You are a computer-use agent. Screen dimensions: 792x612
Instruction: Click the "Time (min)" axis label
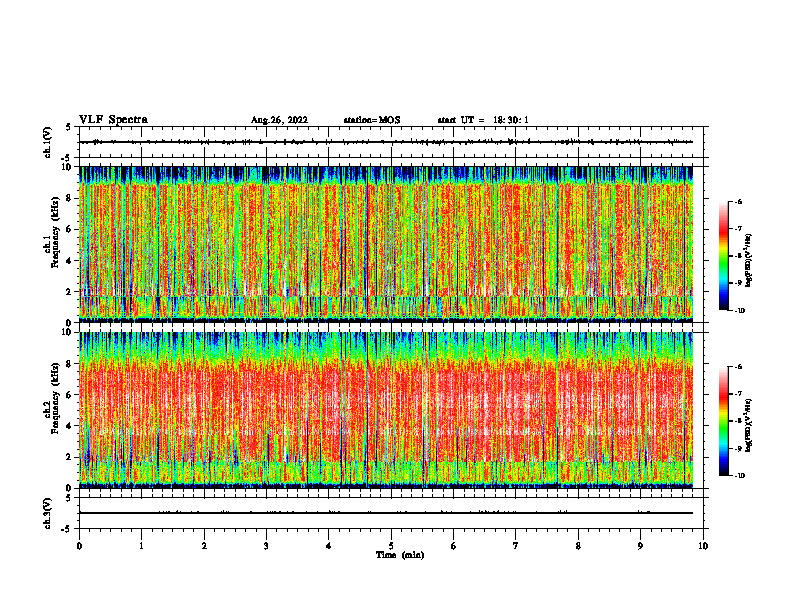[400, 555]
